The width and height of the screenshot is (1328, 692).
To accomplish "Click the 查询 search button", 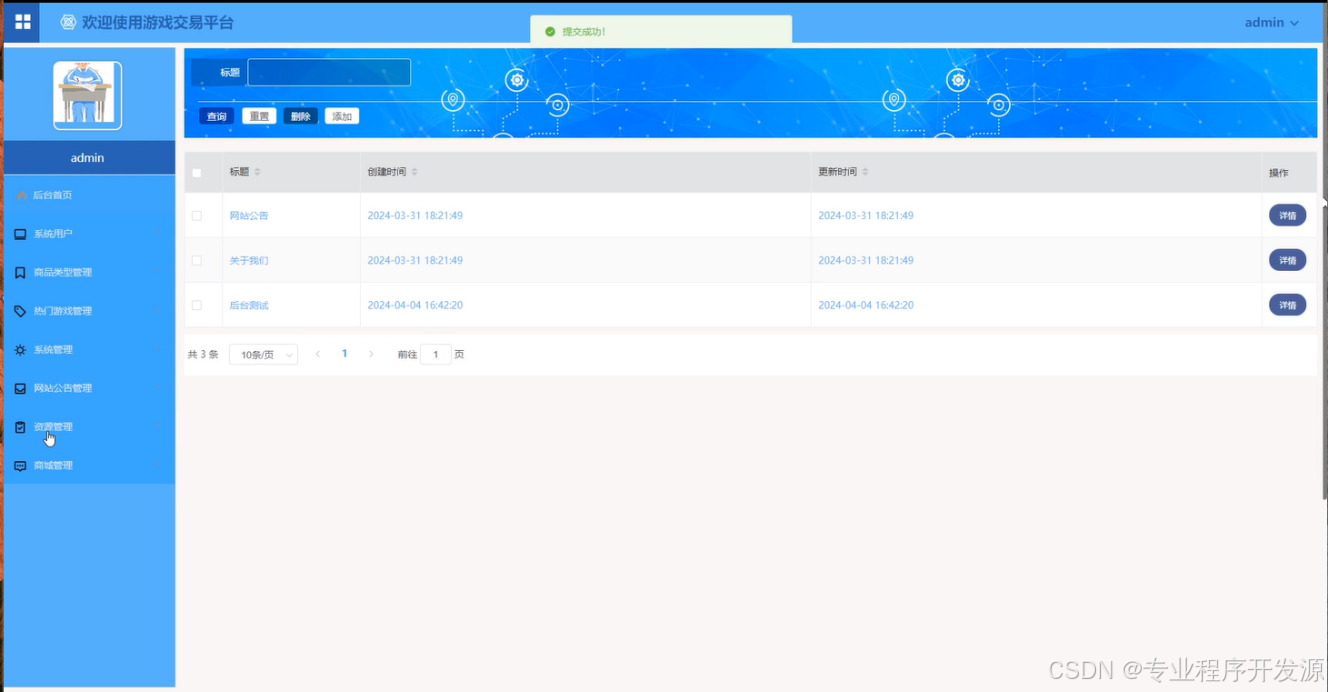I will pyautogui.click(x=216, y=116).
